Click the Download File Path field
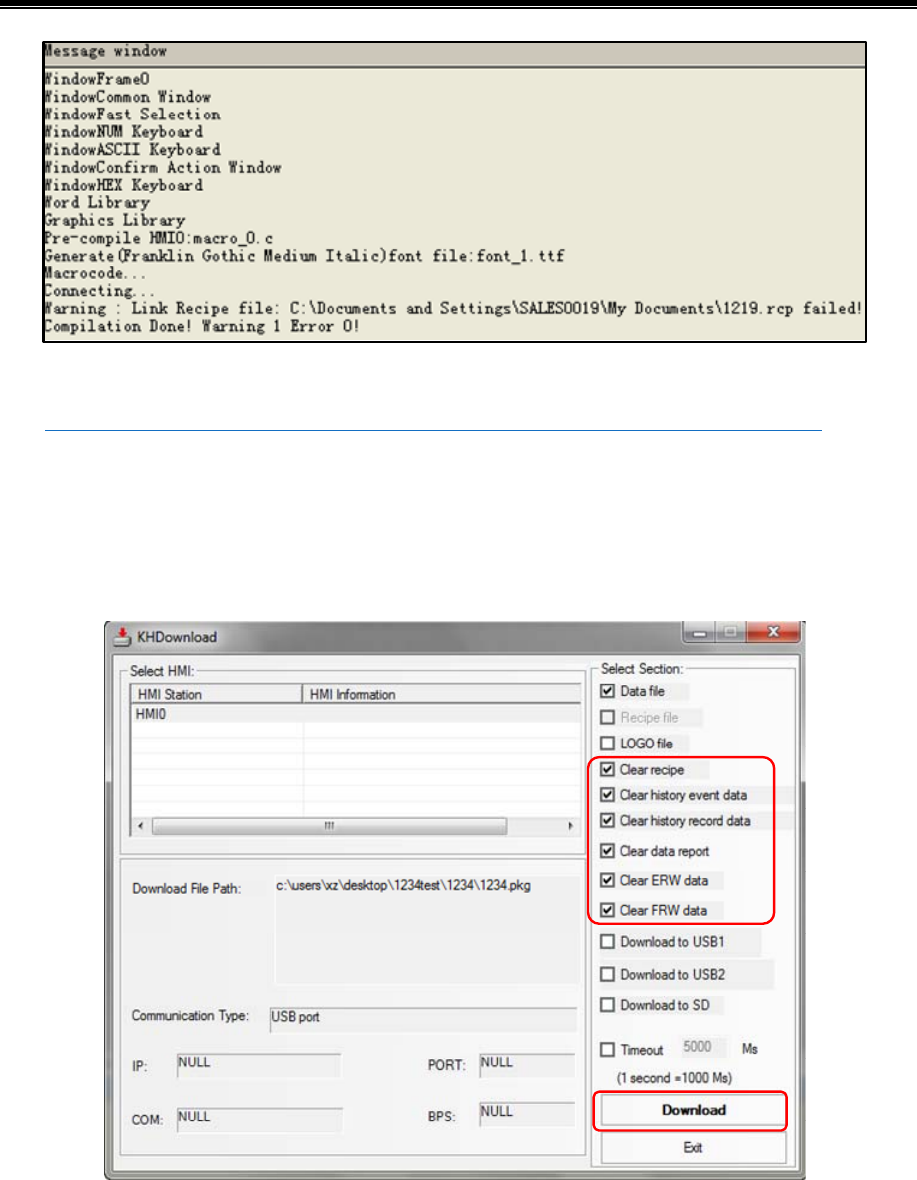 click(x=427, y=930)
